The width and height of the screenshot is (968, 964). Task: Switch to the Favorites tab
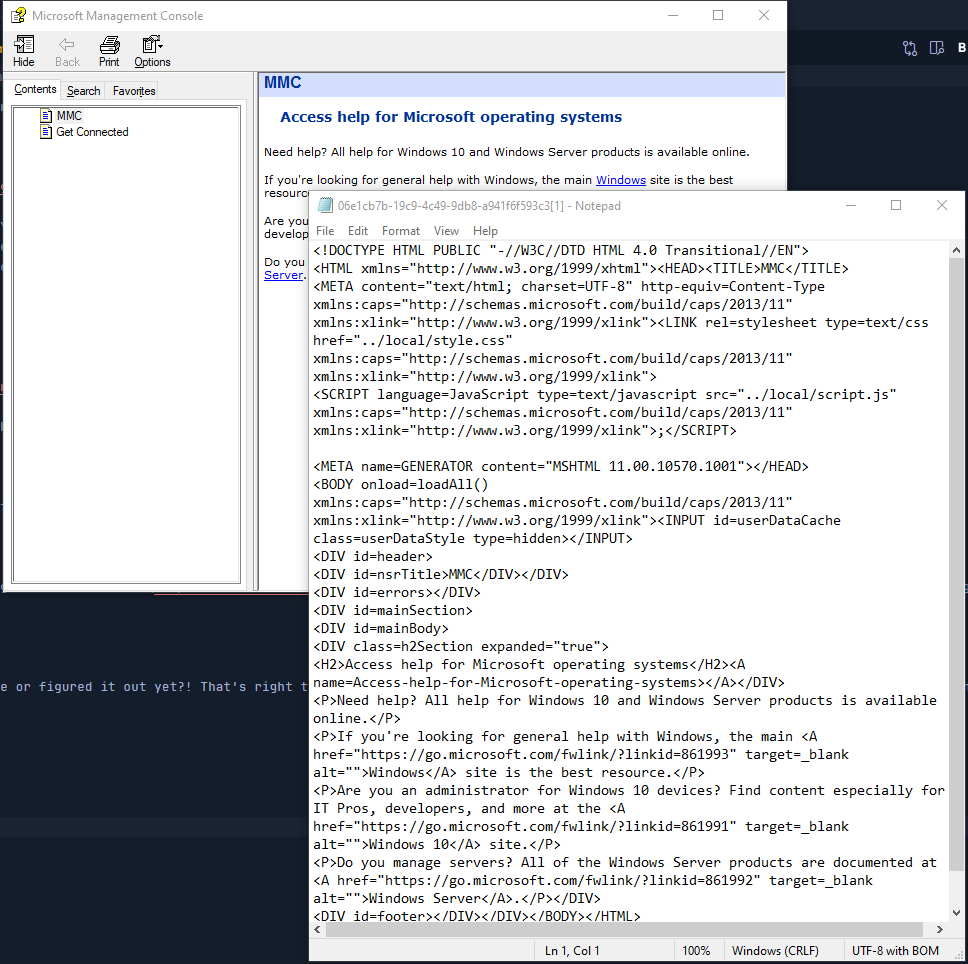click(134, 91)
